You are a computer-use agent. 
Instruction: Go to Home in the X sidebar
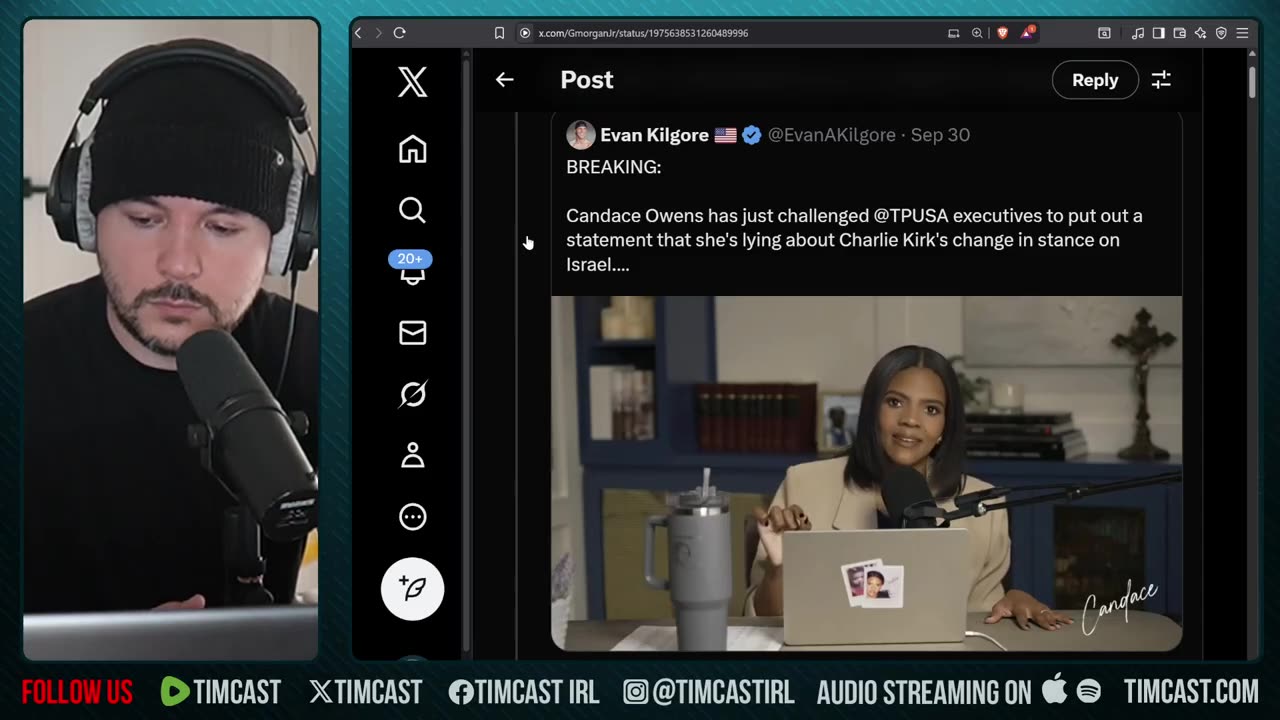point(412,149)
